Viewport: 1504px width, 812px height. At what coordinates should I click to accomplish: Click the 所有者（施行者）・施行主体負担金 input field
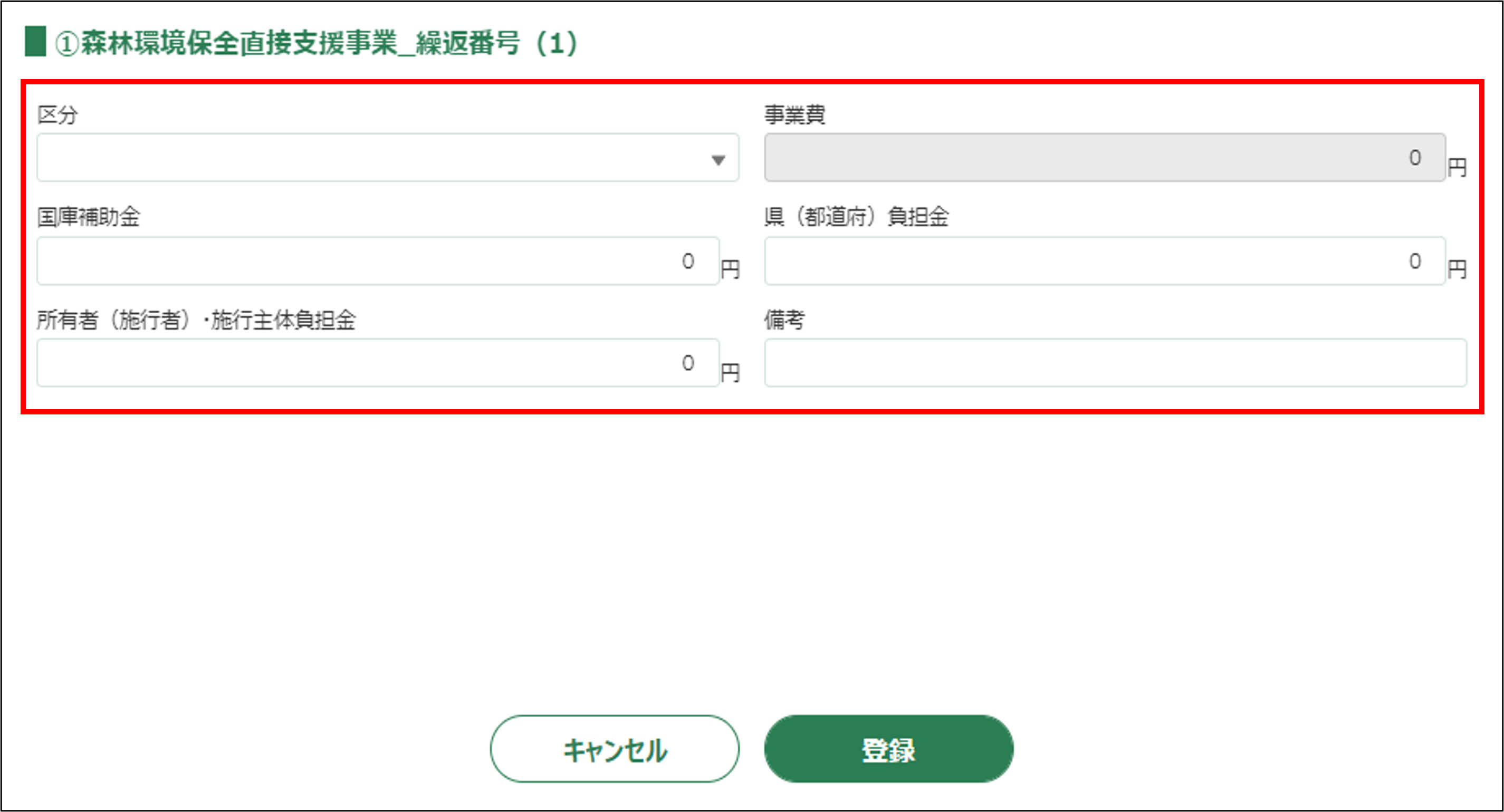(x=377, y=363)
